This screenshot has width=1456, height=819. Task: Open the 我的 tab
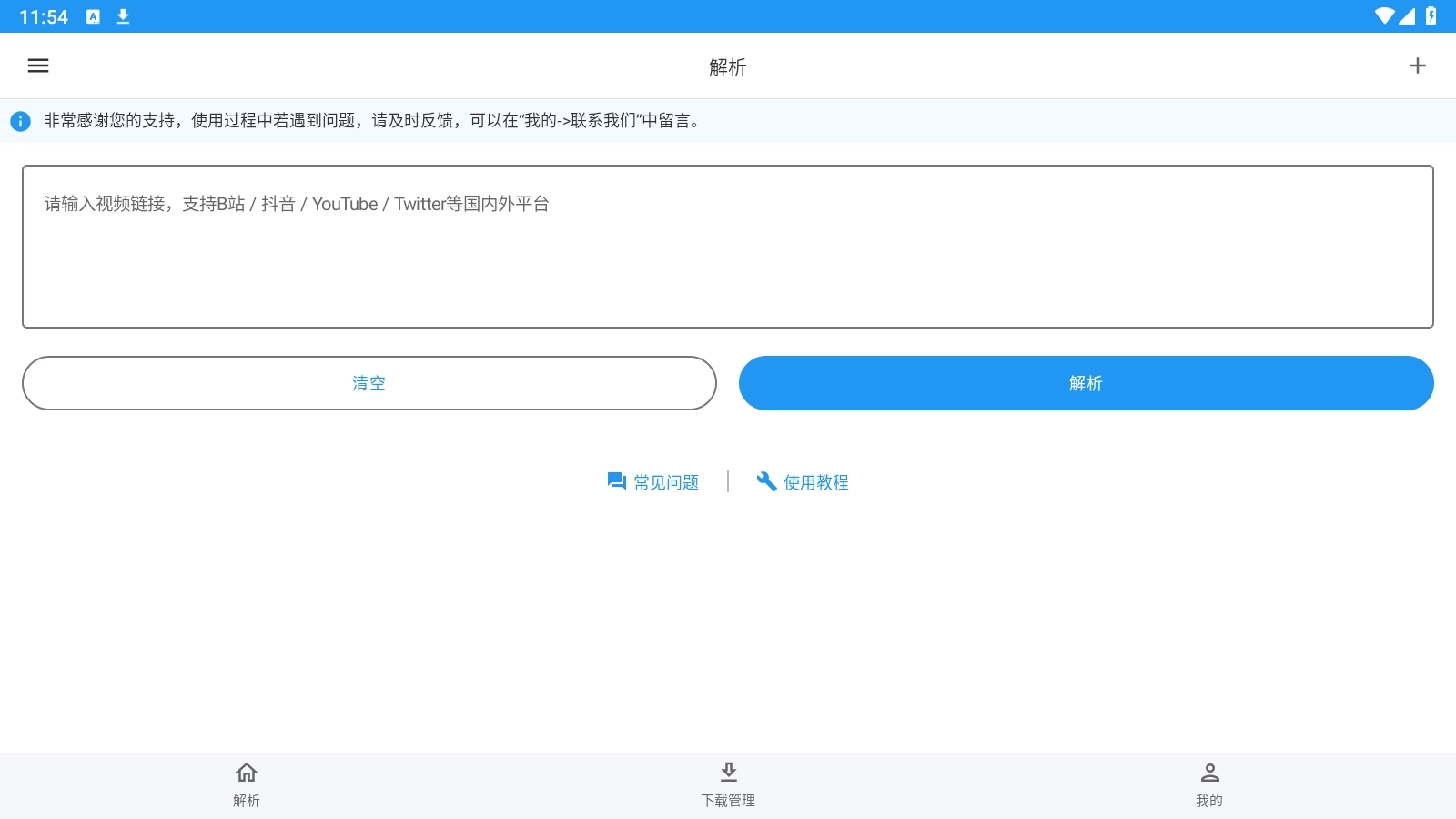point(1210,786)
